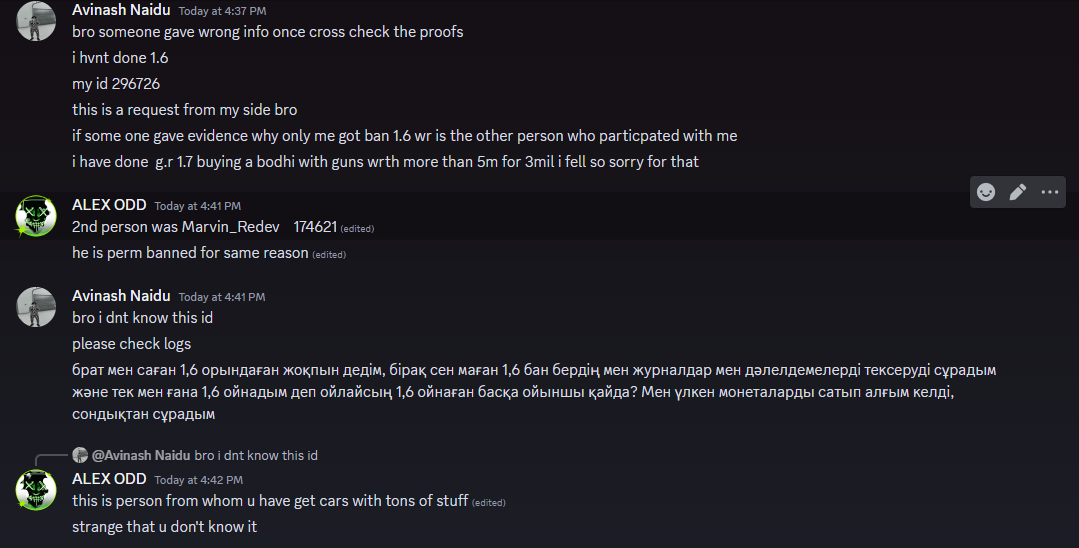
Task: Add a reaction with the smiley icon
Action: [x=986, y=192]
